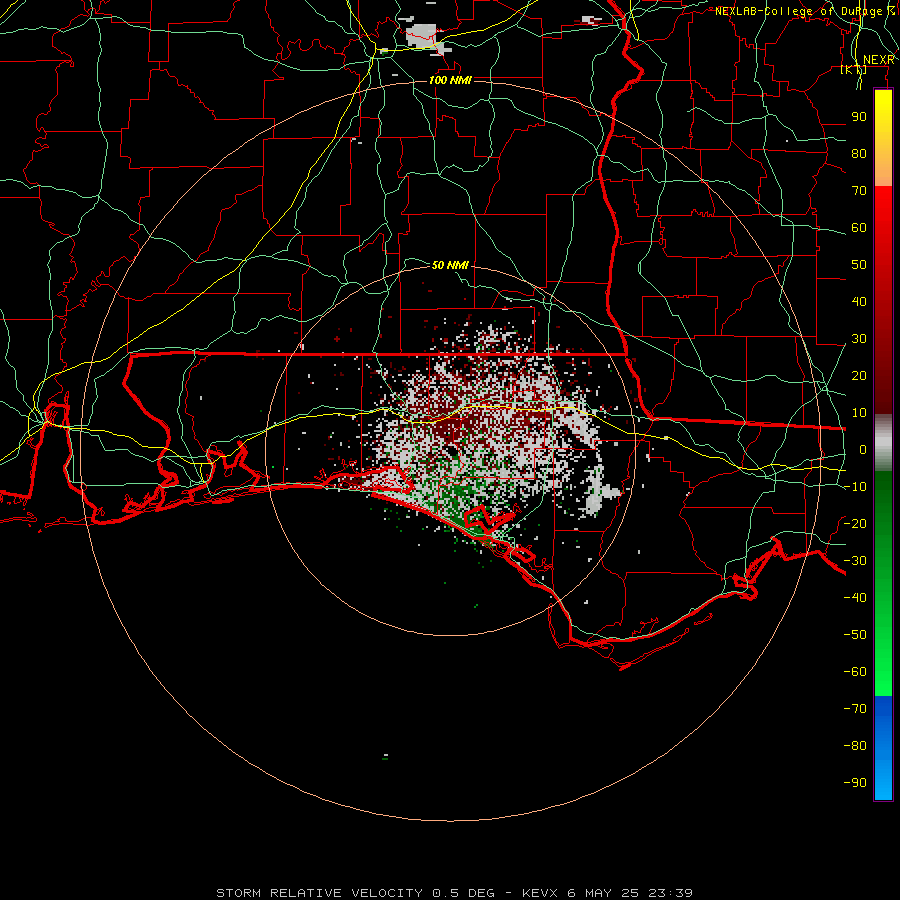Screen dimensions: 900x900
Task: Click the scale value "0"
Action: pos(863,450)
